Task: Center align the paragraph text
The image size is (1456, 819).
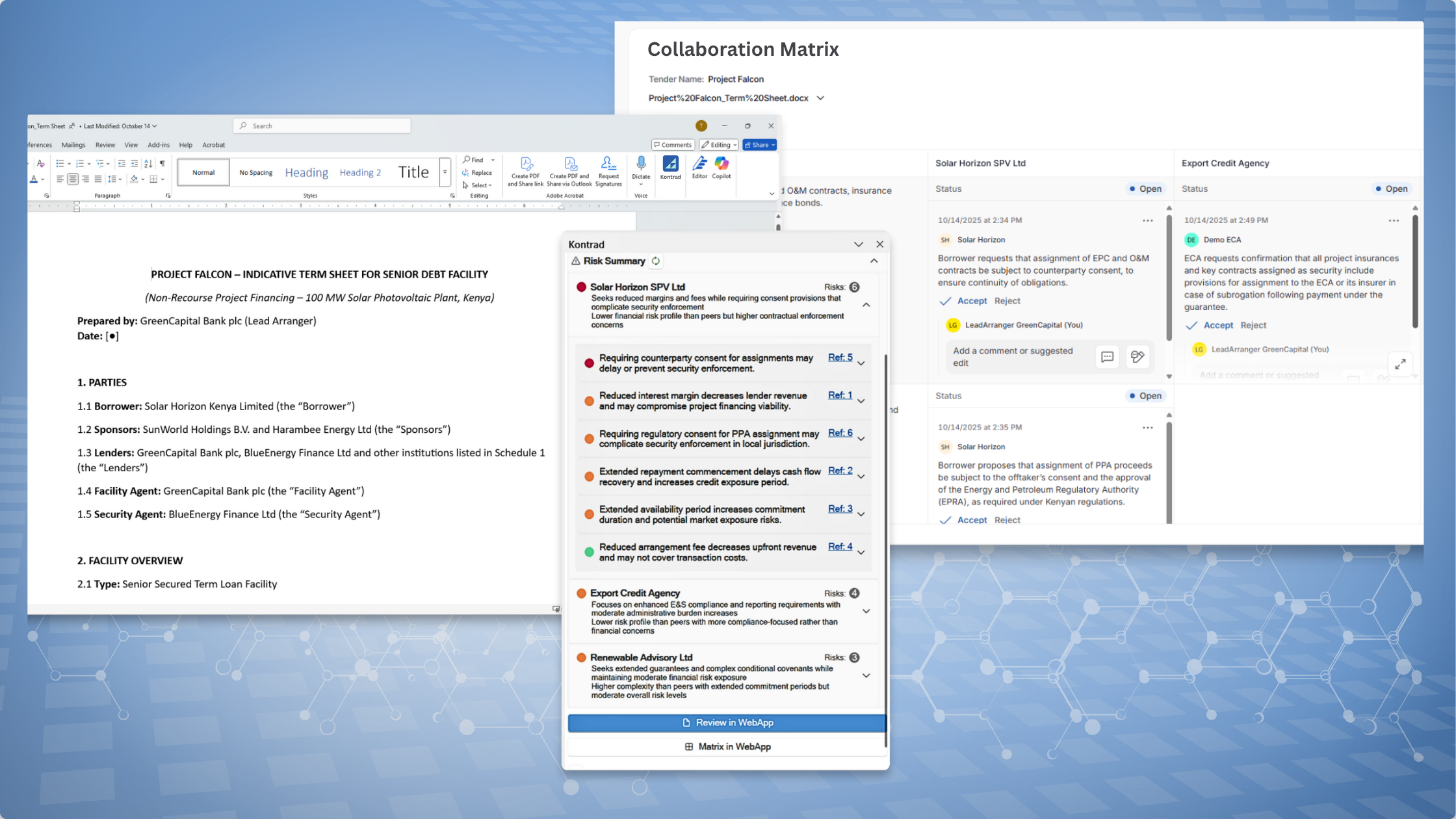Action: tap(73, 179)
